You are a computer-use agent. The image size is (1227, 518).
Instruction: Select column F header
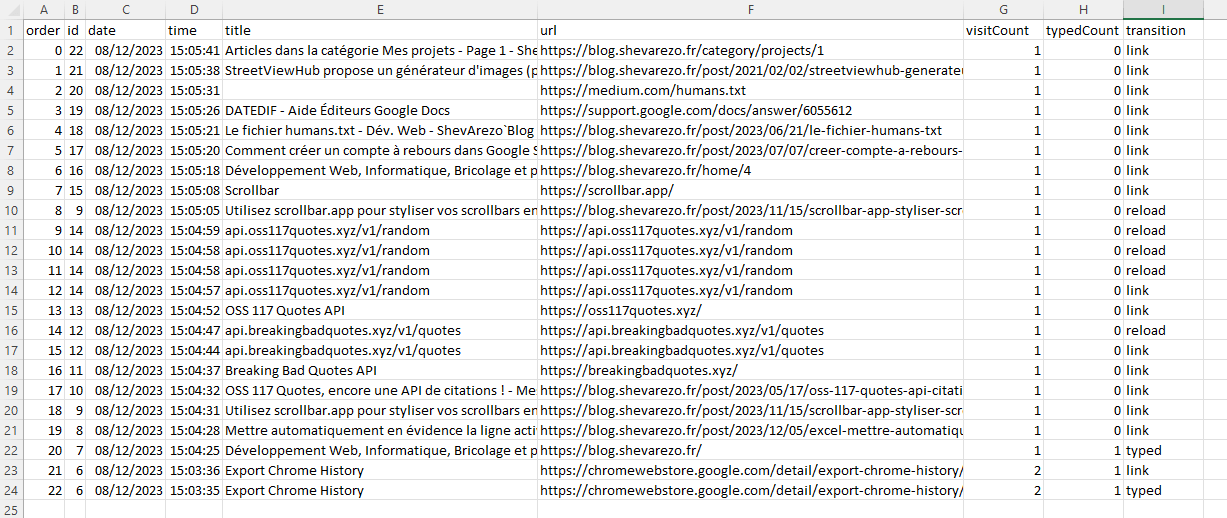(751, 9)
